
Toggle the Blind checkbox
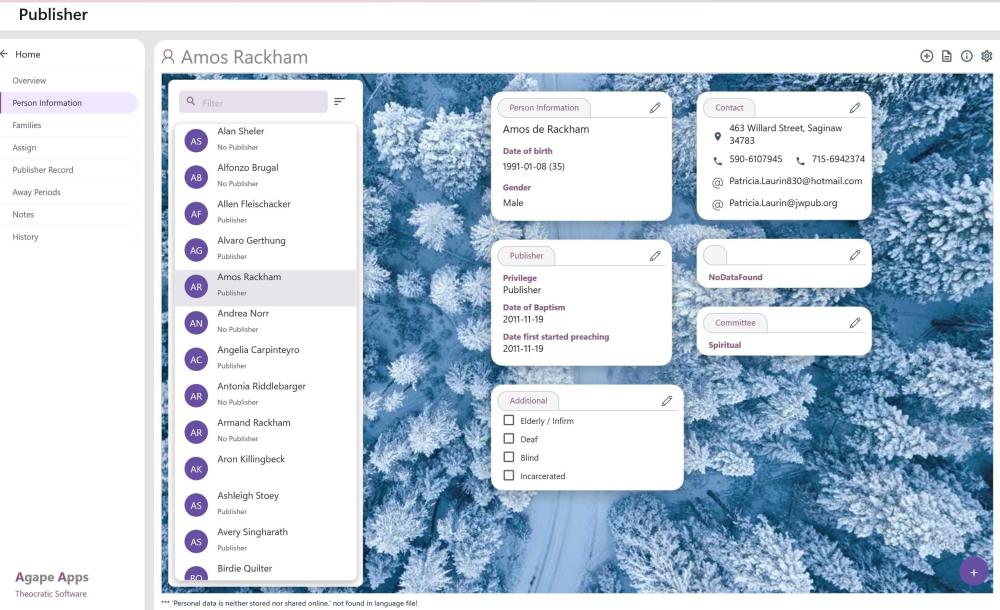[509, 457]
